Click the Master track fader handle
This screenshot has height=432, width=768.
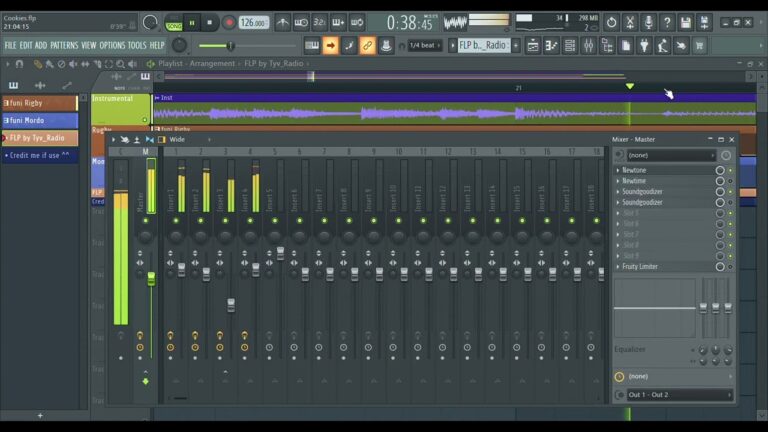(x=151, y=278)
